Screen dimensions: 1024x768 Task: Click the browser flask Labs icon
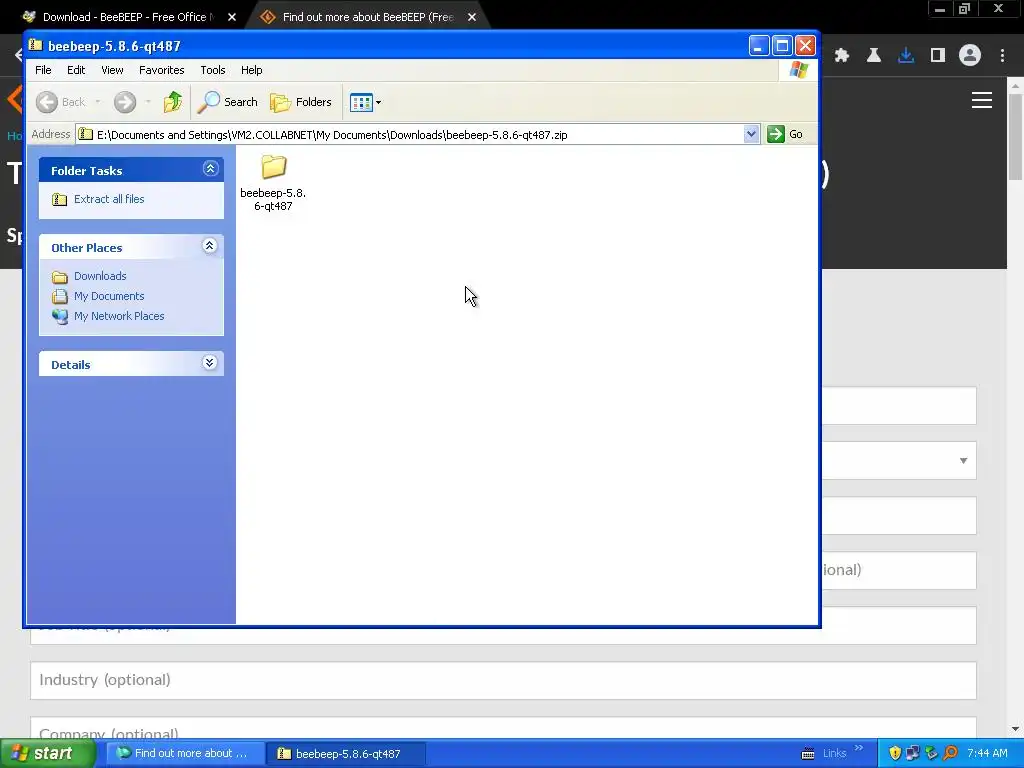pyautogui.click(x=874, y=56)
